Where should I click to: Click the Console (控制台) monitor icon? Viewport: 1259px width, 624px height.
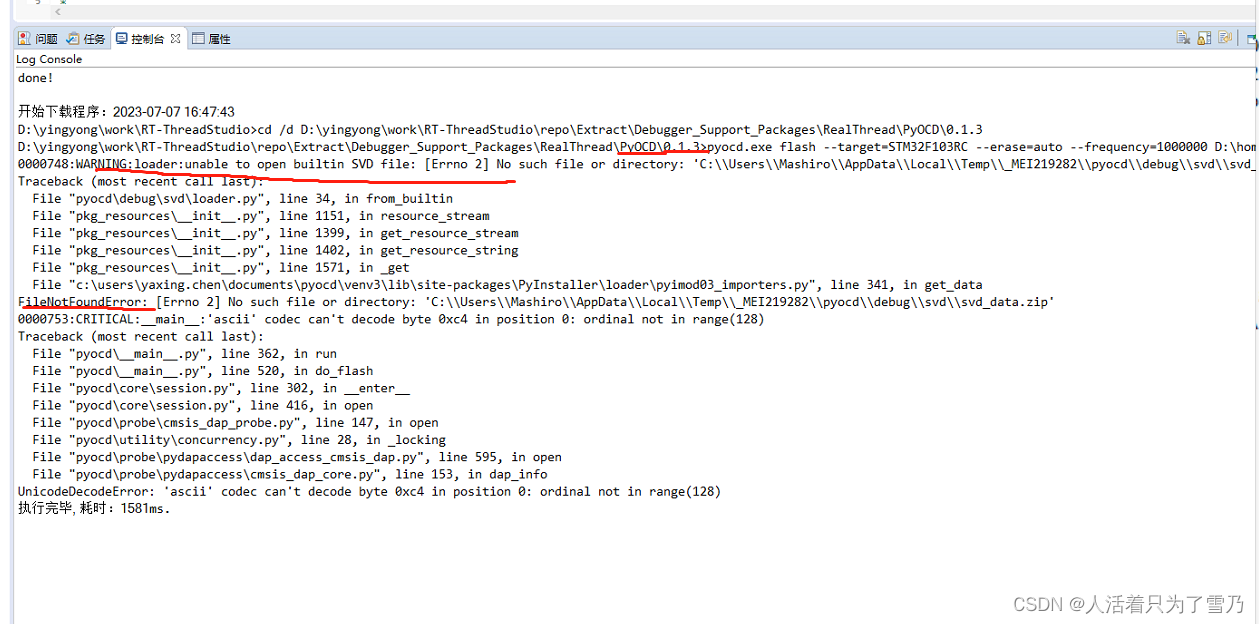(123, 38)
